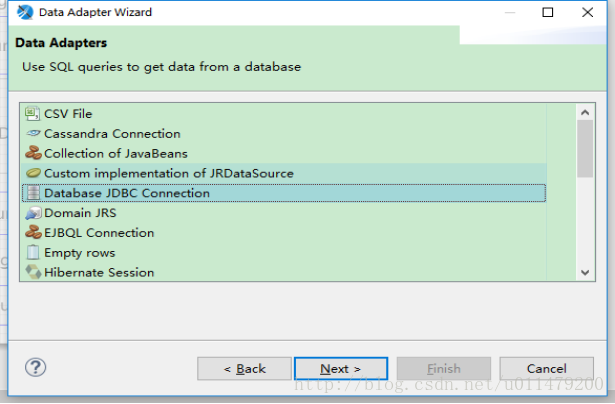
Task: Cancel the Data Adapter Wizard
Action: [x=546, y=369]
